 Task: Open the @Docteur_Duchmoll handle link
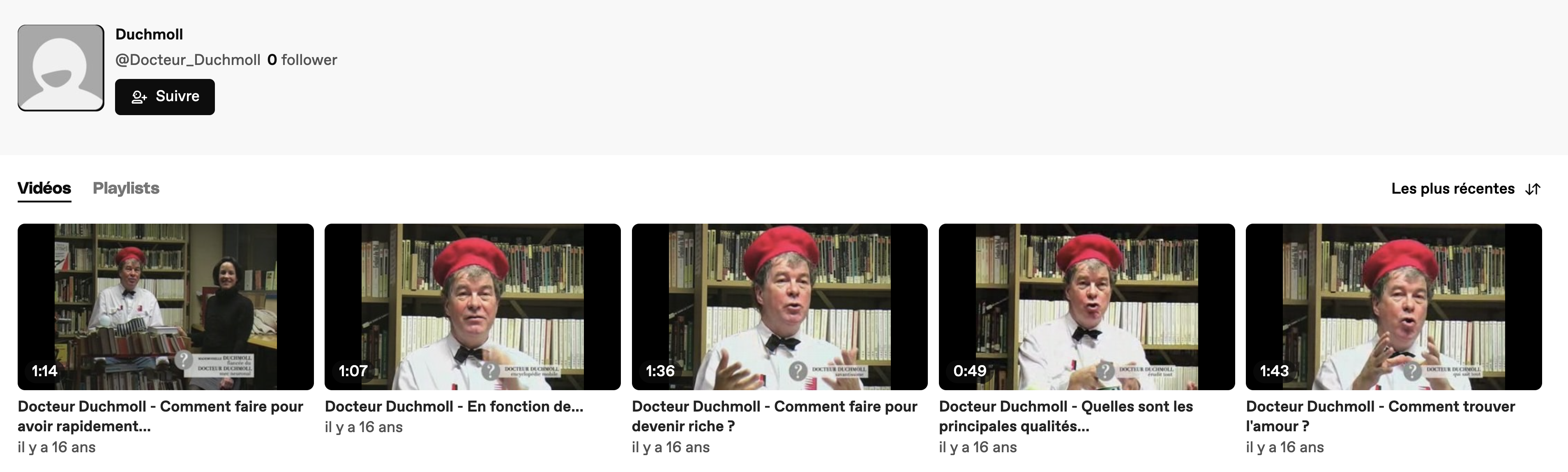[188, 60]
